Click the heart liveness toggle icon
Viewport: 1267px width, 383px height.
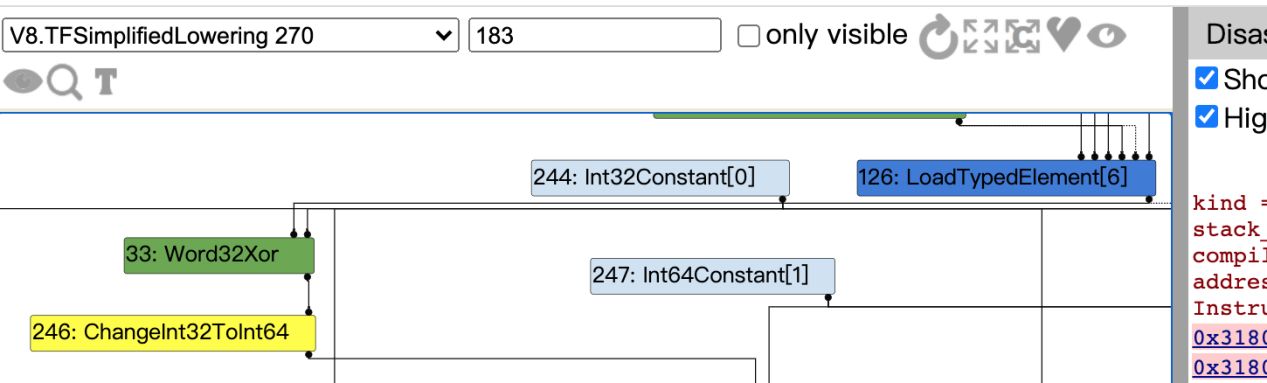[1064, 37]
